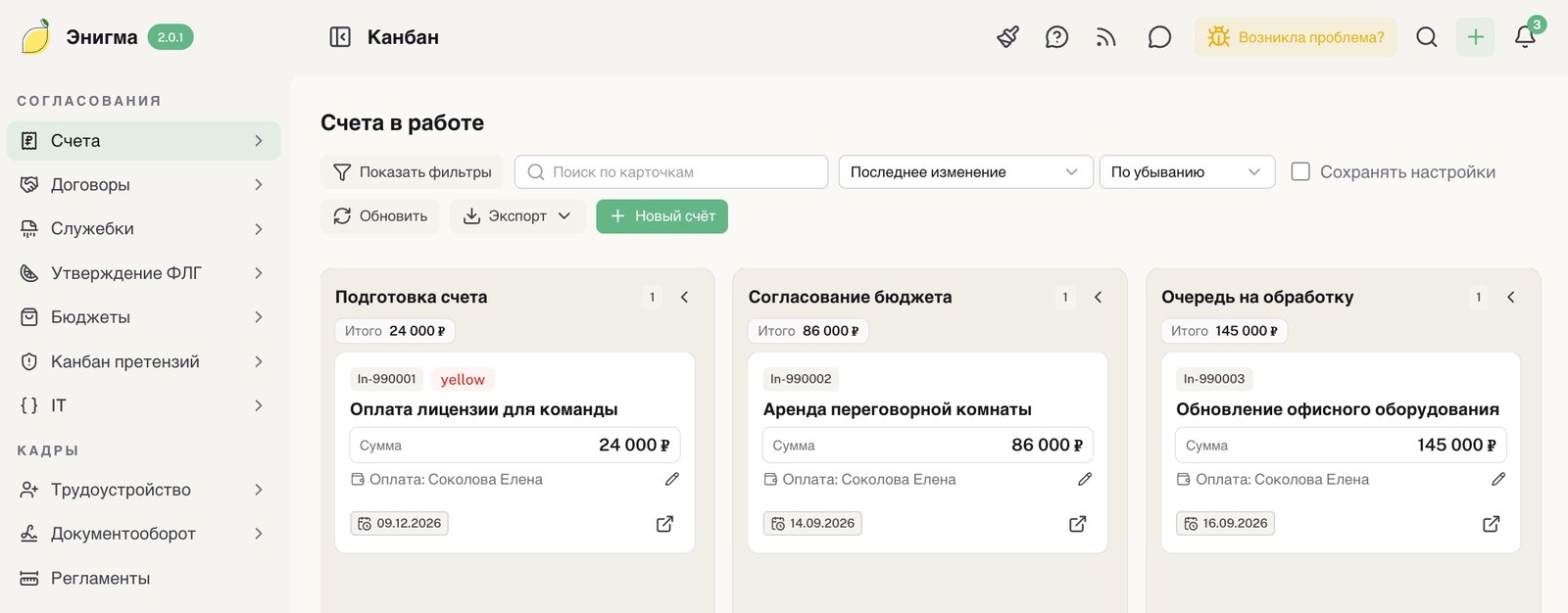Click the Обновить button
The height and width of the screenshot is (613, 1568).
click(381, 216)
